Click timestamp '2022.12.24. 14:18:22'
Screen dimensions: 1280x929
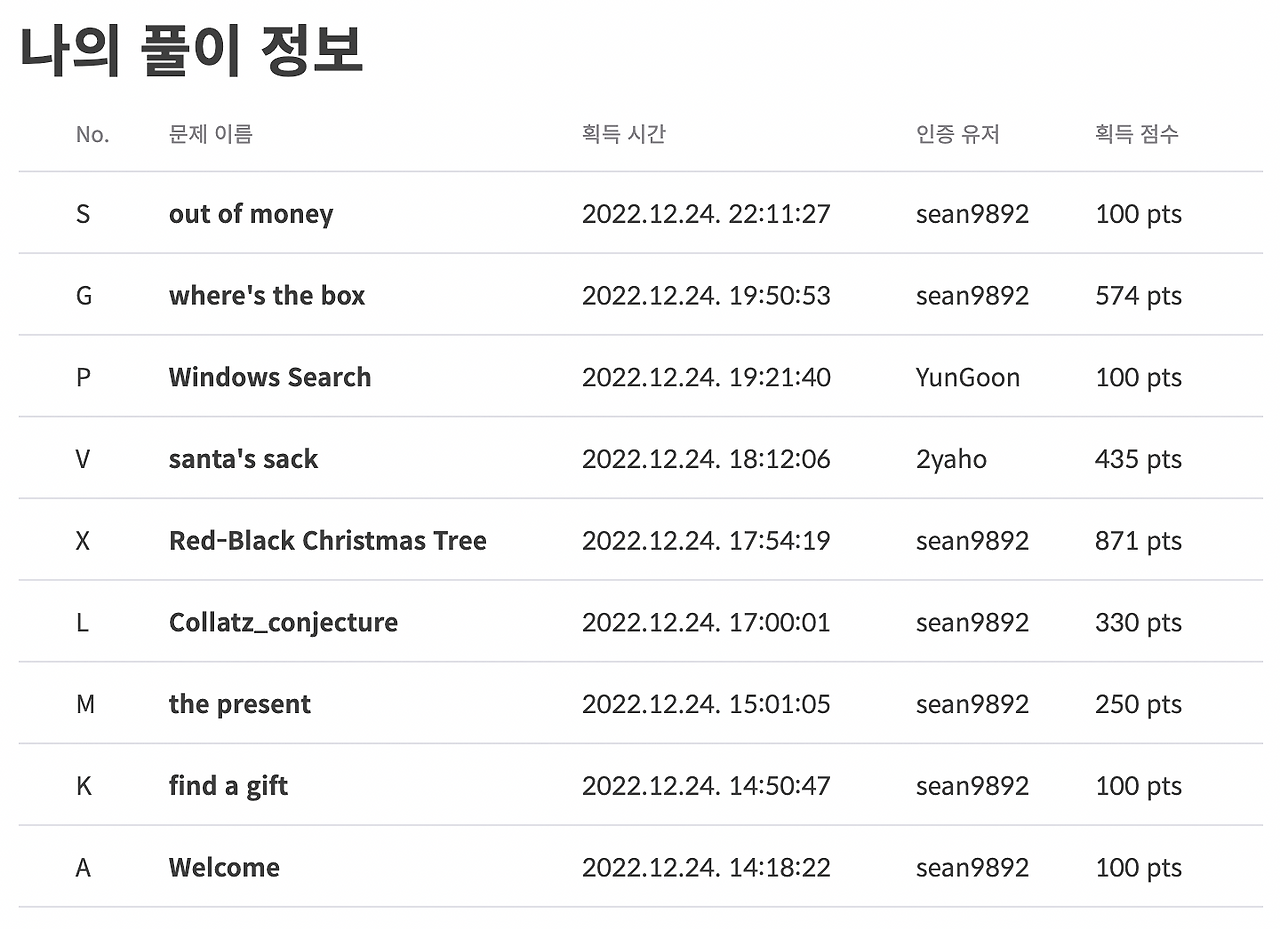click(x=706, y=867)
